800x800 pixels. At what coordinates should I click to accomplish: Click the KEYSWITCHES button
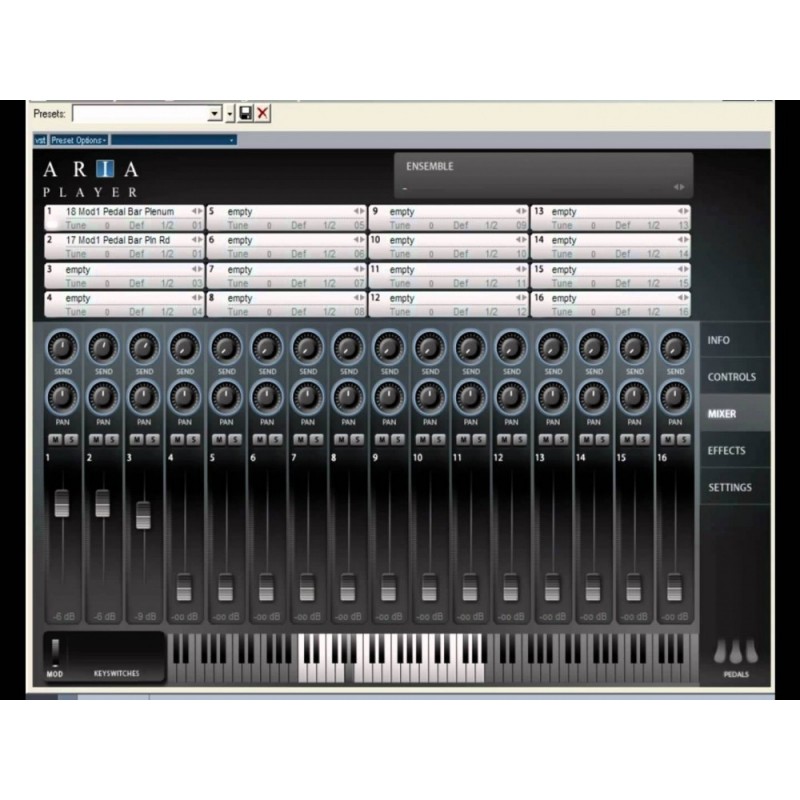pos(115,672)
